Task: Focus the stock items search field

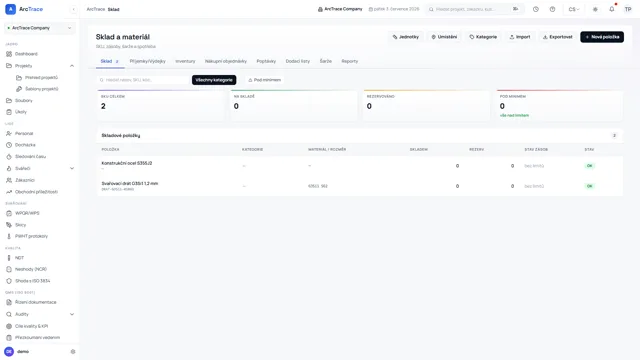Action: (x=143, y=80)
